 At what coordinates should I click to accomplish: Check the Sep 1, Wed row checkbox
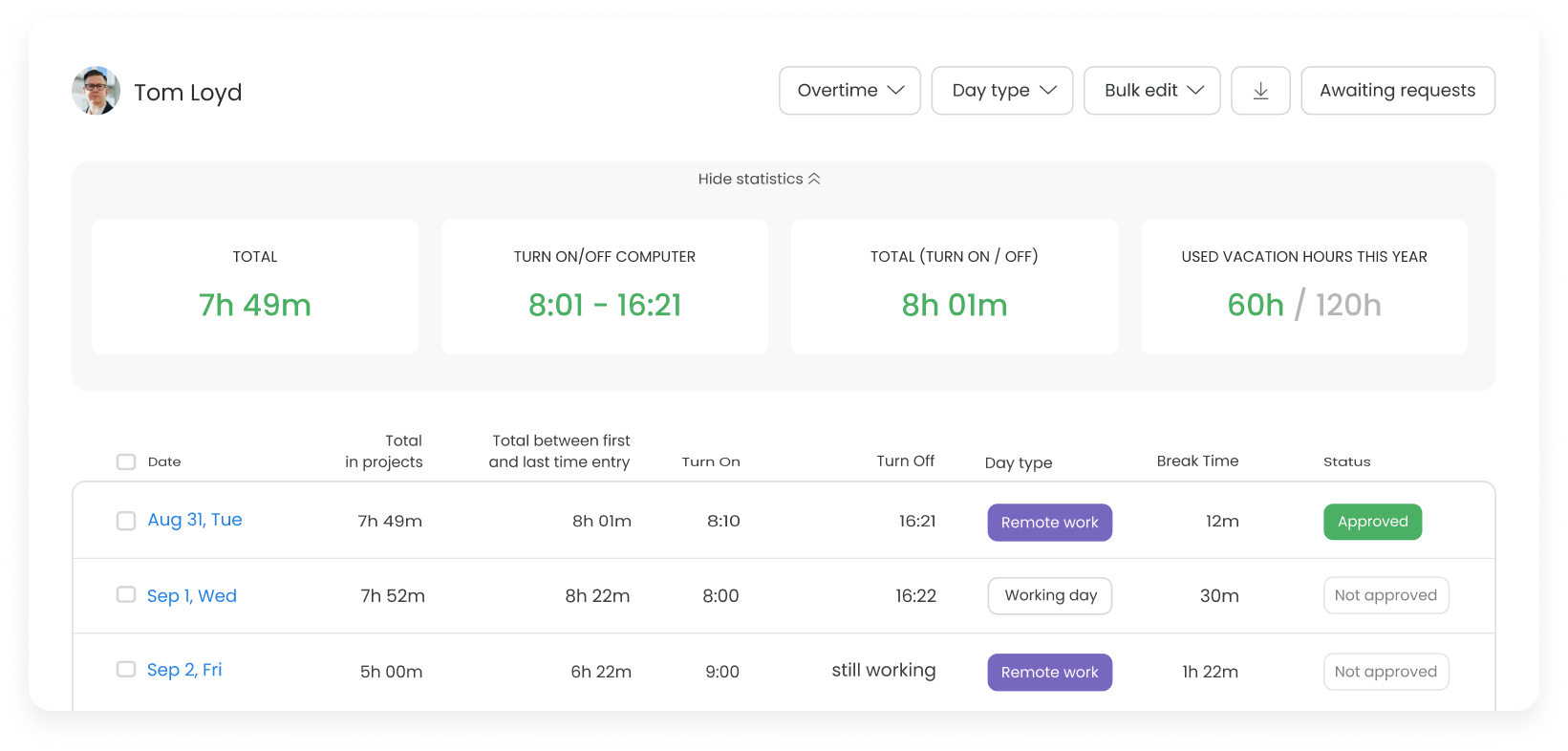coord(126,594)
